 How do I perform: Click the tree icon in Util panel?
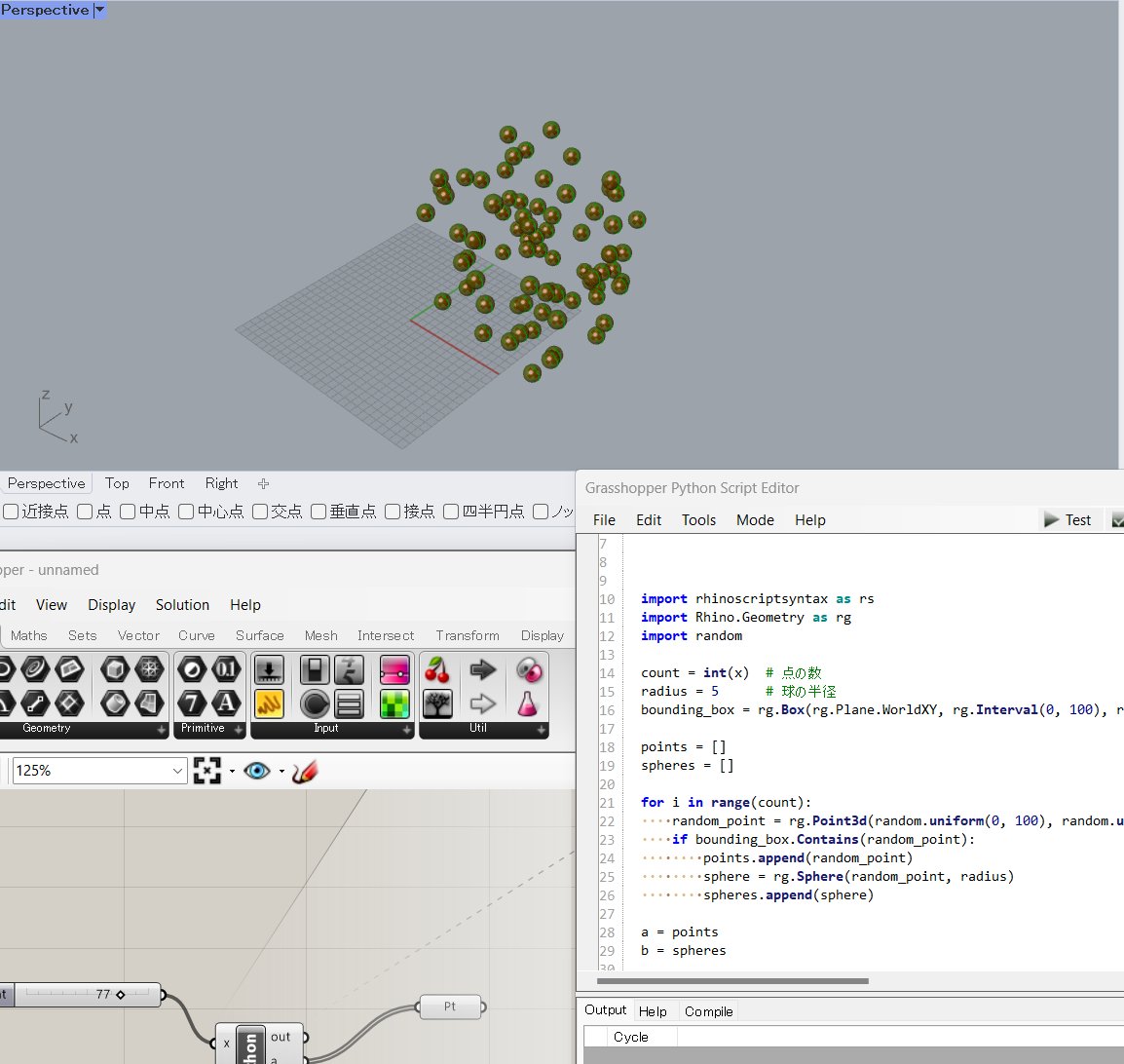pyautogui.click(x=437, y=704)
